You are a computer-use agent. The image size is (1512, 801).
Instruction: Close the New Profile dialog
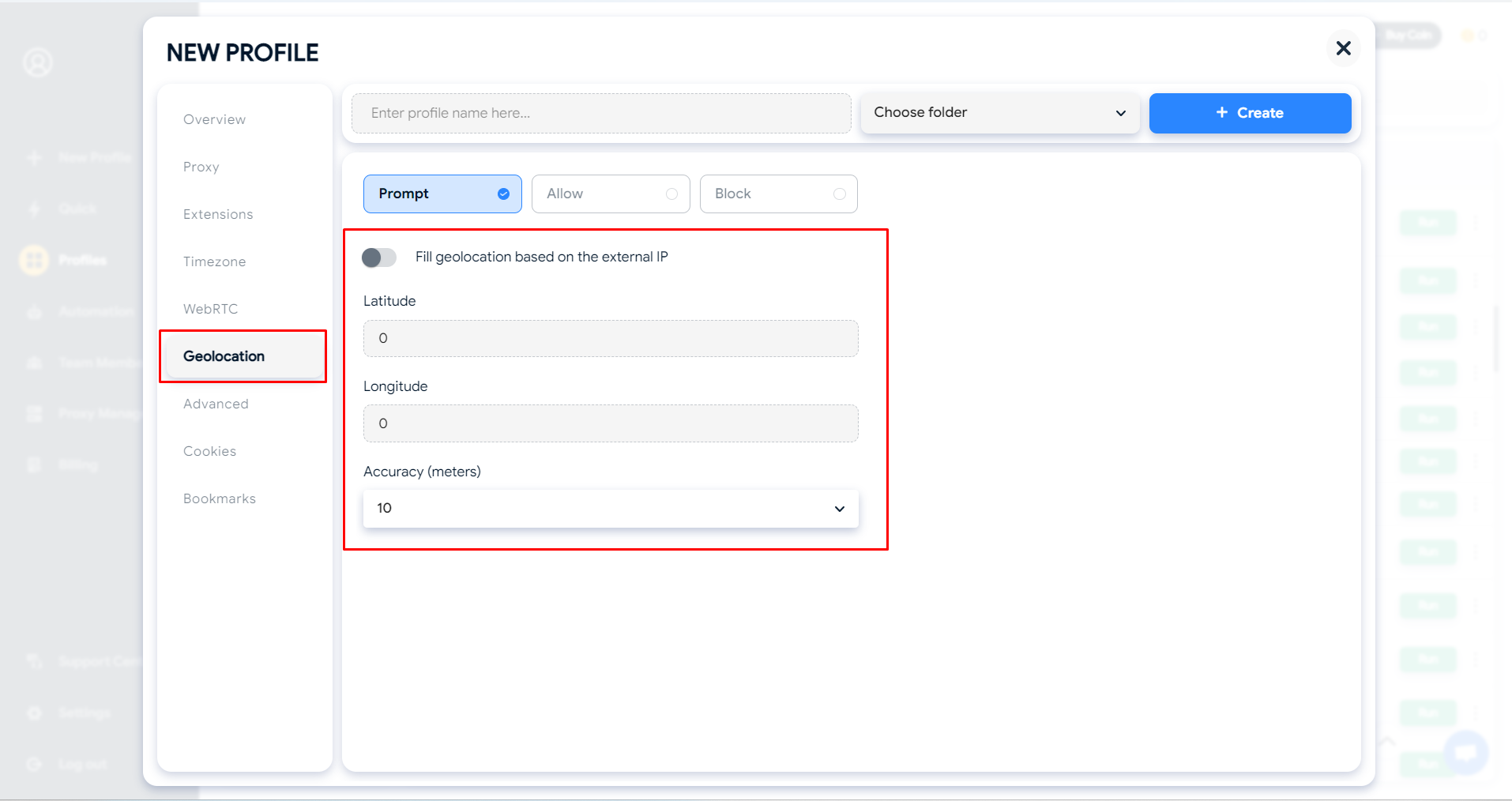[1343, 49]
